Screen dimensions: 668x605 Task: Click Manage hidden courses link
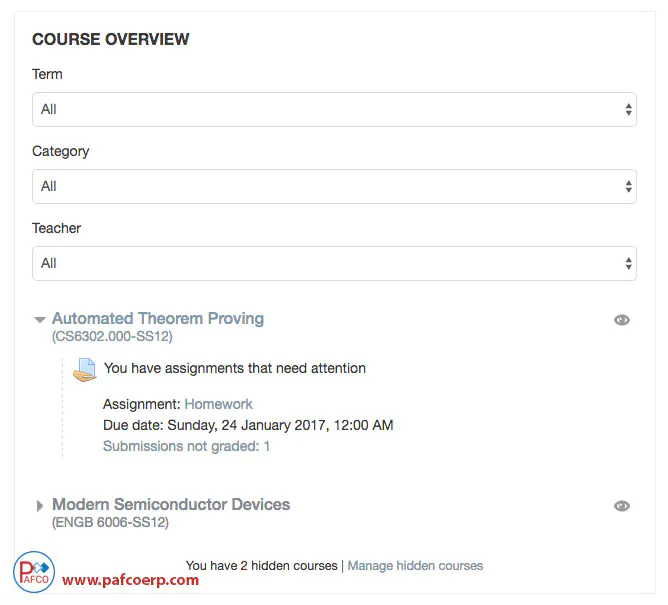(x=415, y=566)
